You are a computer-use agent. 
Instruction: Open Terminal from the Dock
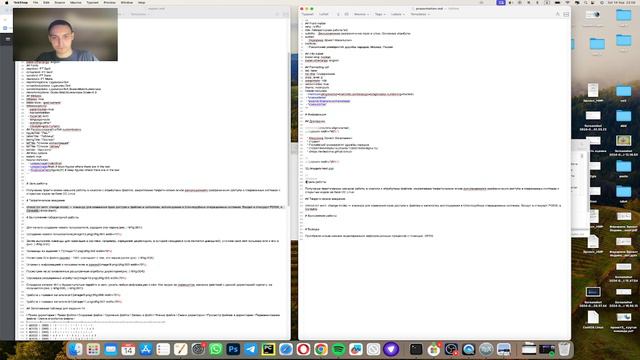tap(416, 349)
